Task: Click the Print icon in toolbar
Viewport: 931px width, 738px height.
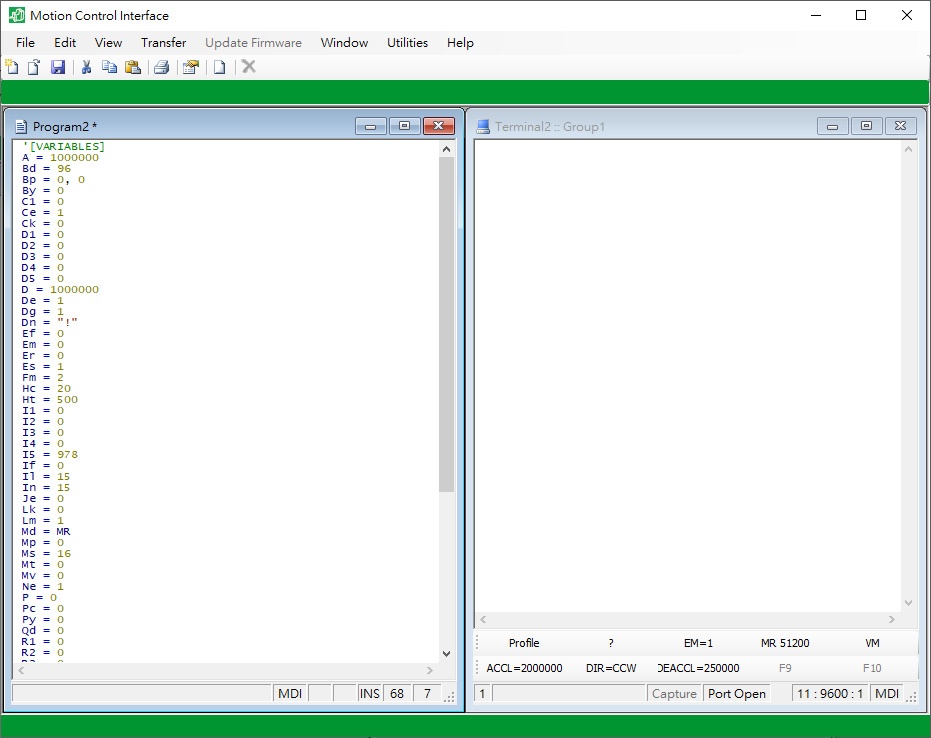Action: point(161,67)
